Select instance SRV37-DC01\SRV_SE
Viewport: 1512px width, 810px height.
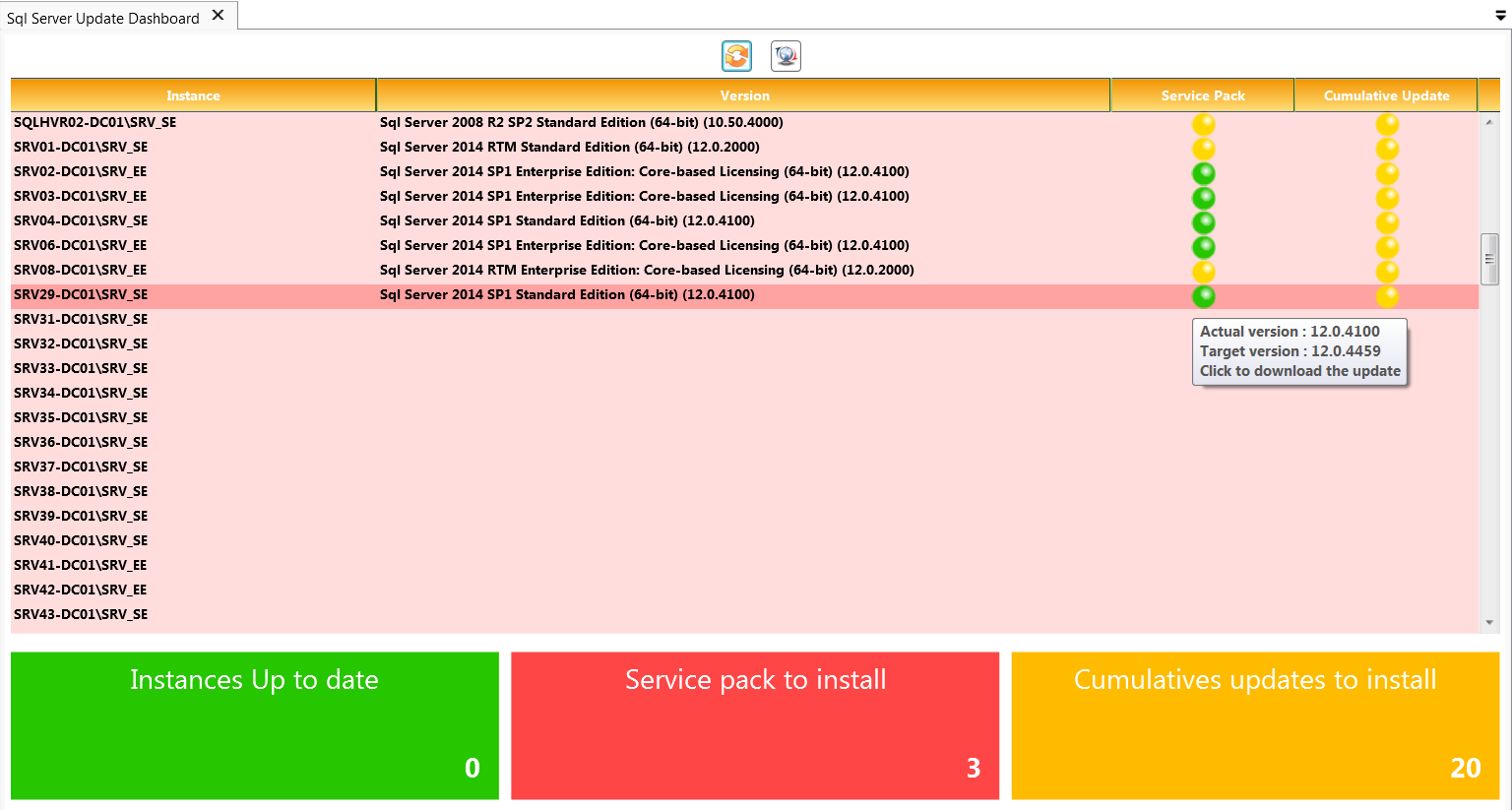coord(81,467)
